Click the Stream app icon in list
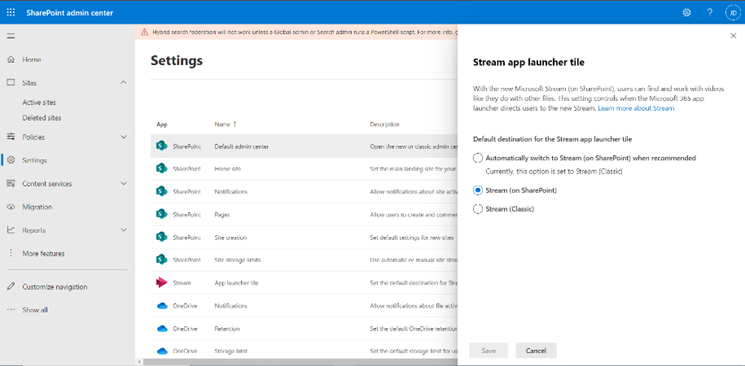 [x=162, y=283]
